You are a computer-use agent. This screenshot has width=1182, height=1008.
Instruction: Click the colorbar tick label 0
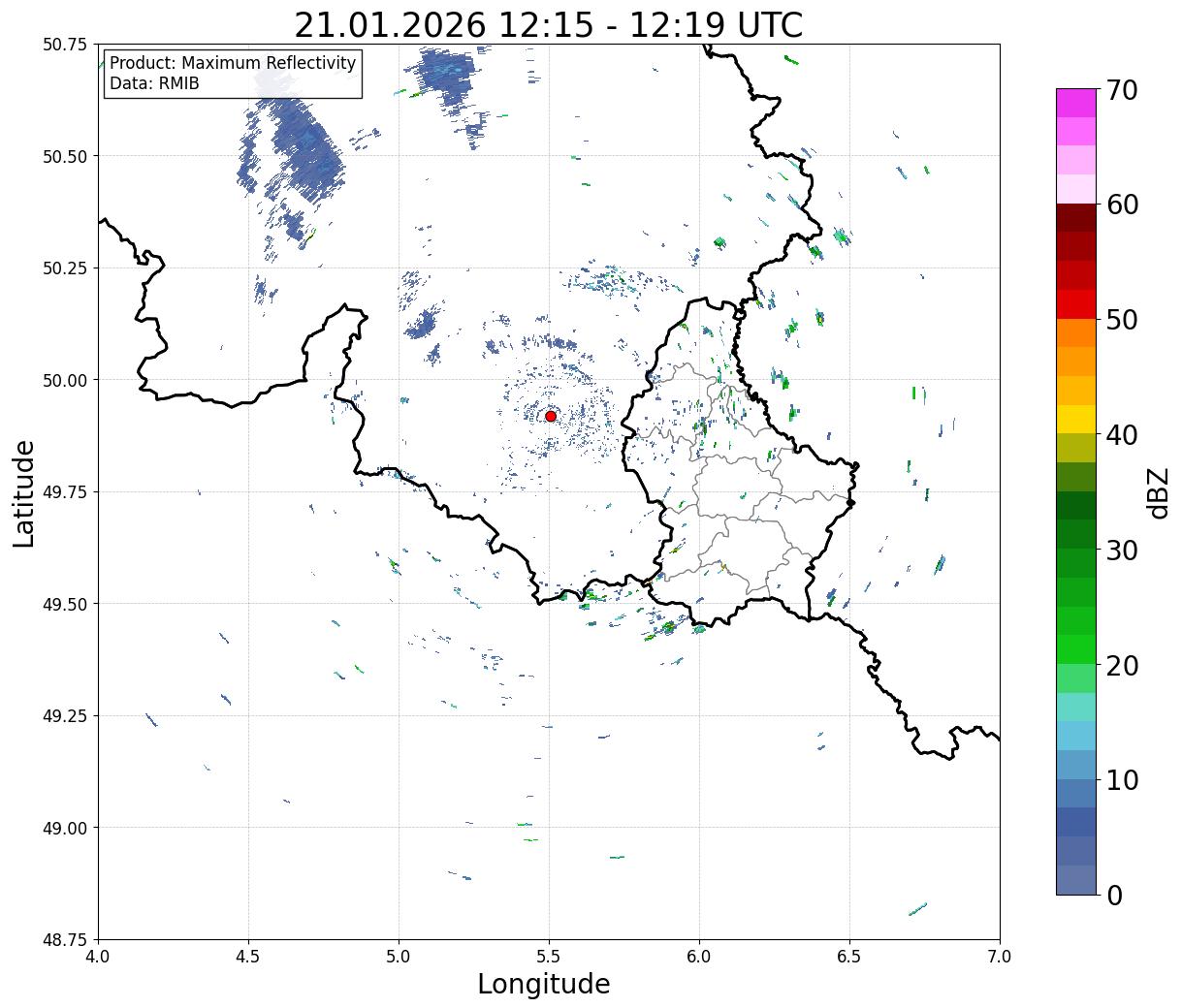[x=1114, y=896]
